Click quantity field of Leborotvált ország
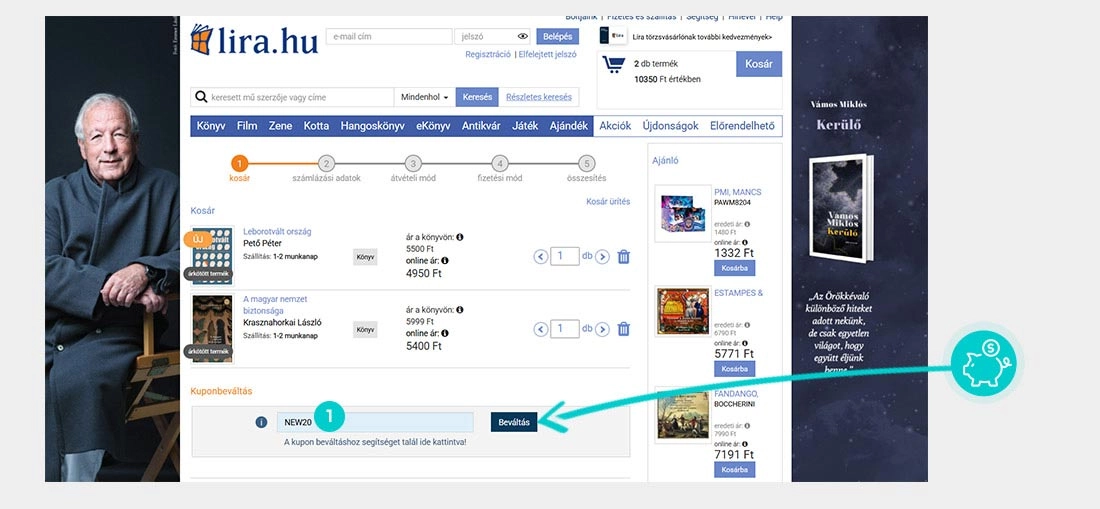 (x=565, y=256)
